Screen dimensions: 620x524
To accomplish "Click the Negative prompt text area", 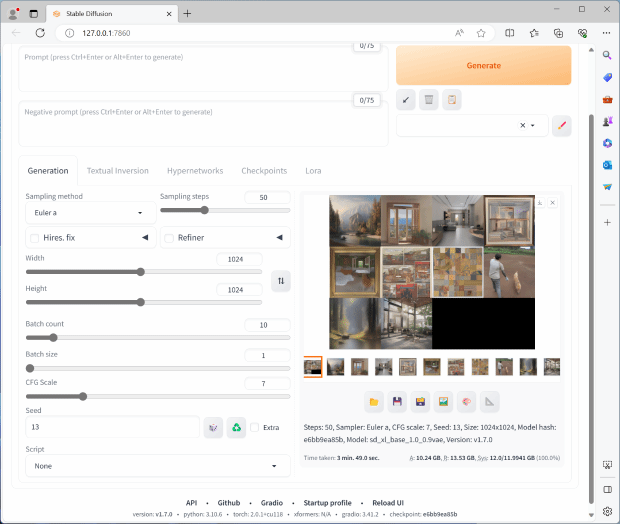I will click(x=203, y=123).
